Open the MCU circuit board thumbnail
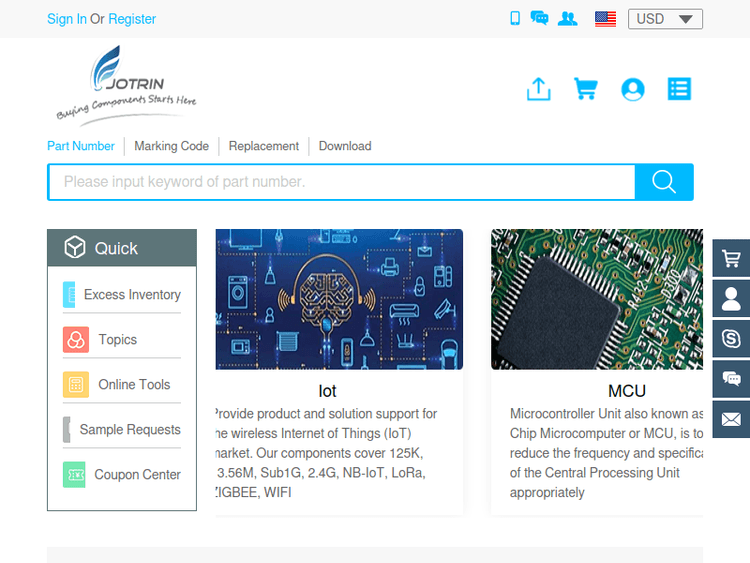The width and height of the screenshot is (750, 563). pos(596,299)
